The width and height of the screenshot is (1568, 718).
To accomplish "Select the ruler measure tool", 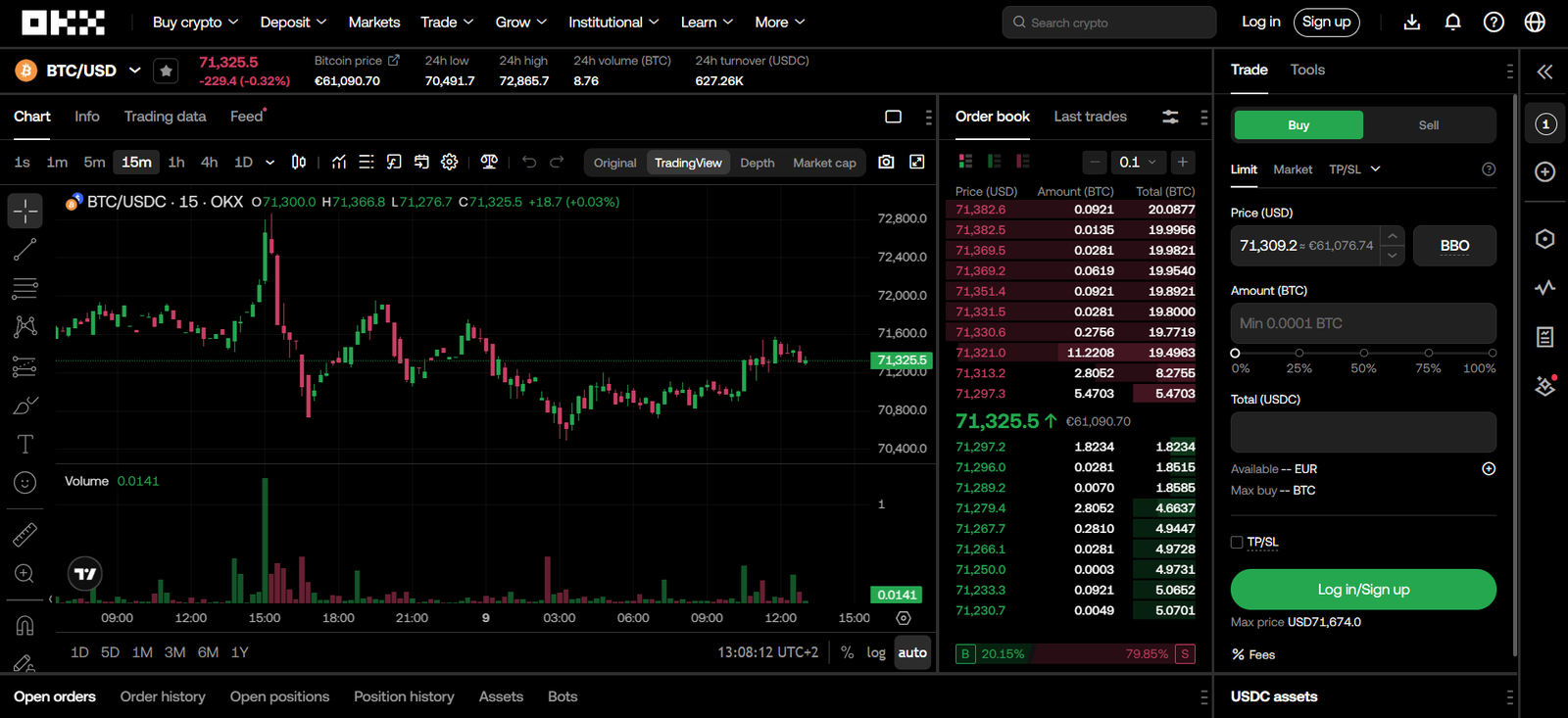I will 24,534.
